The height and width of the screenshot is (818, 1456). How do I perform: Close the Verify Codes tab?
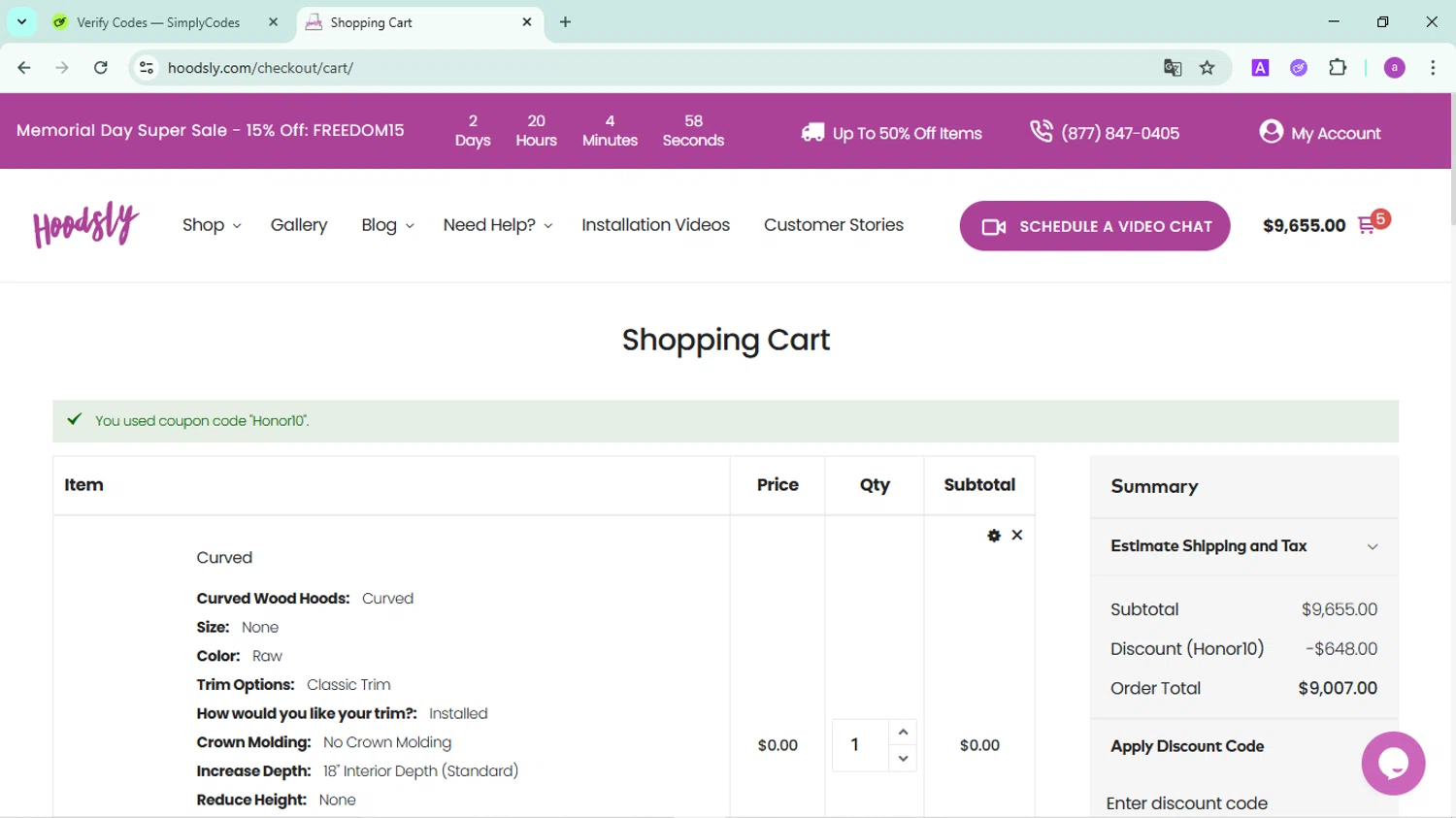tap(273, 22)
